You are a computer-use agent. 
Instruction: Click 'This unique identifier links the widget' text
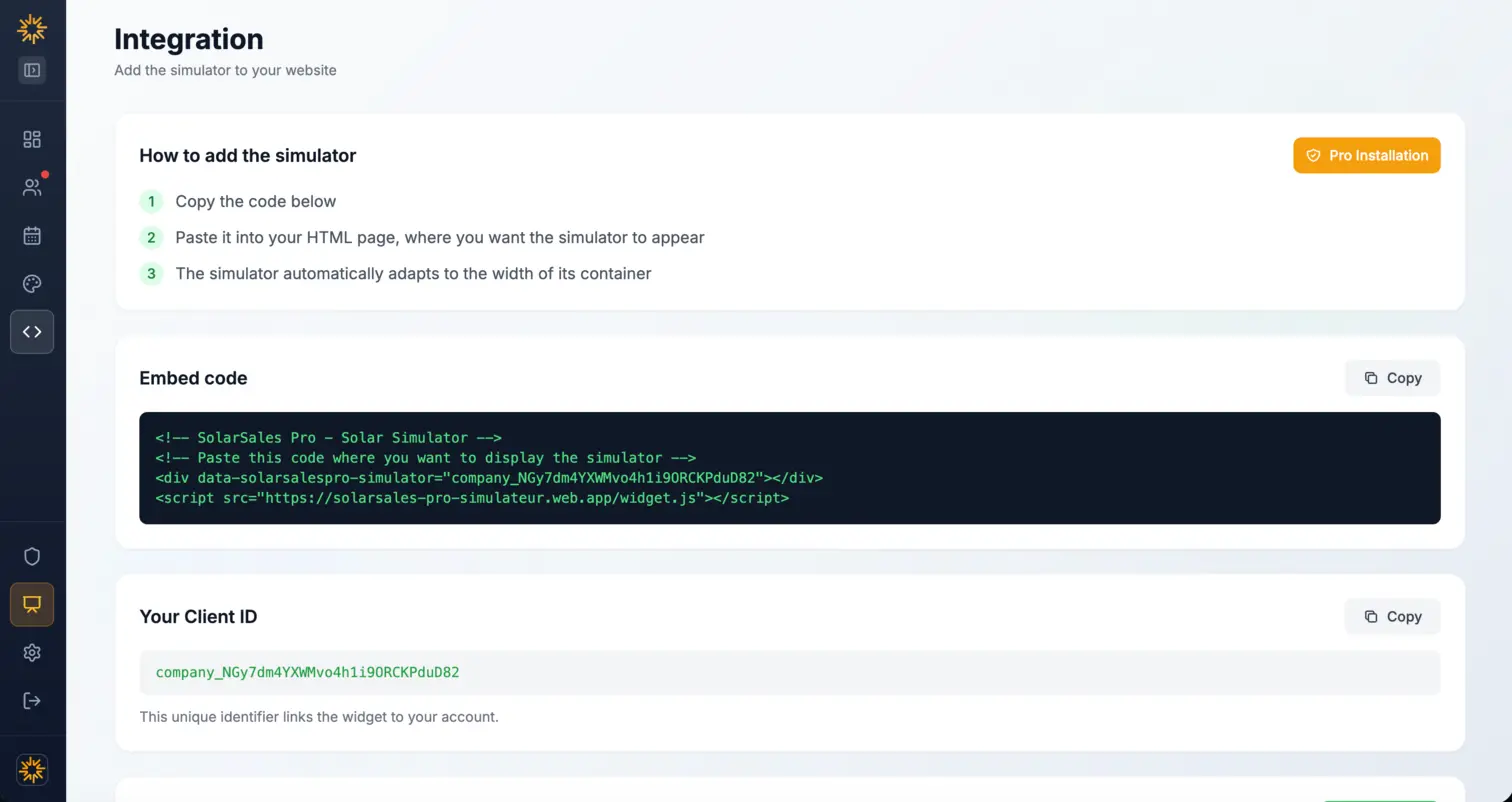(319, 717)
